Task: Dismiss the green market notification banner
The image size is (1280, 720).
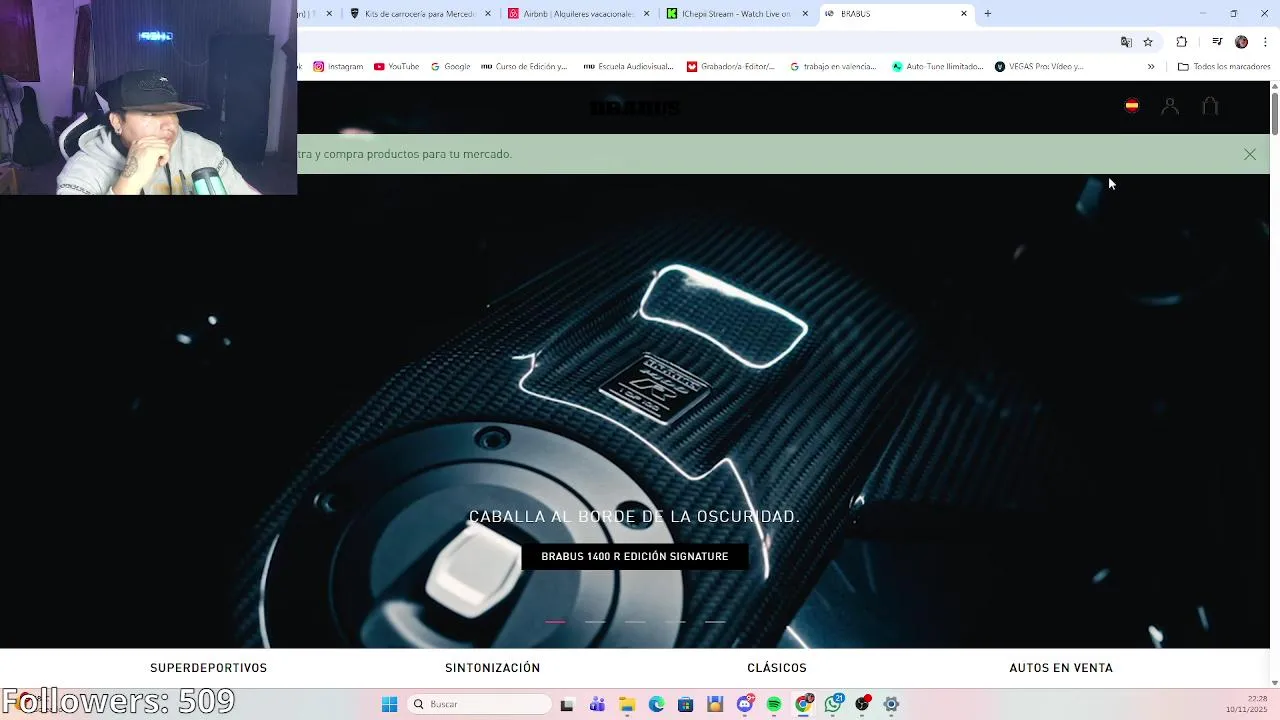Action: click(x=1250, y=154)
